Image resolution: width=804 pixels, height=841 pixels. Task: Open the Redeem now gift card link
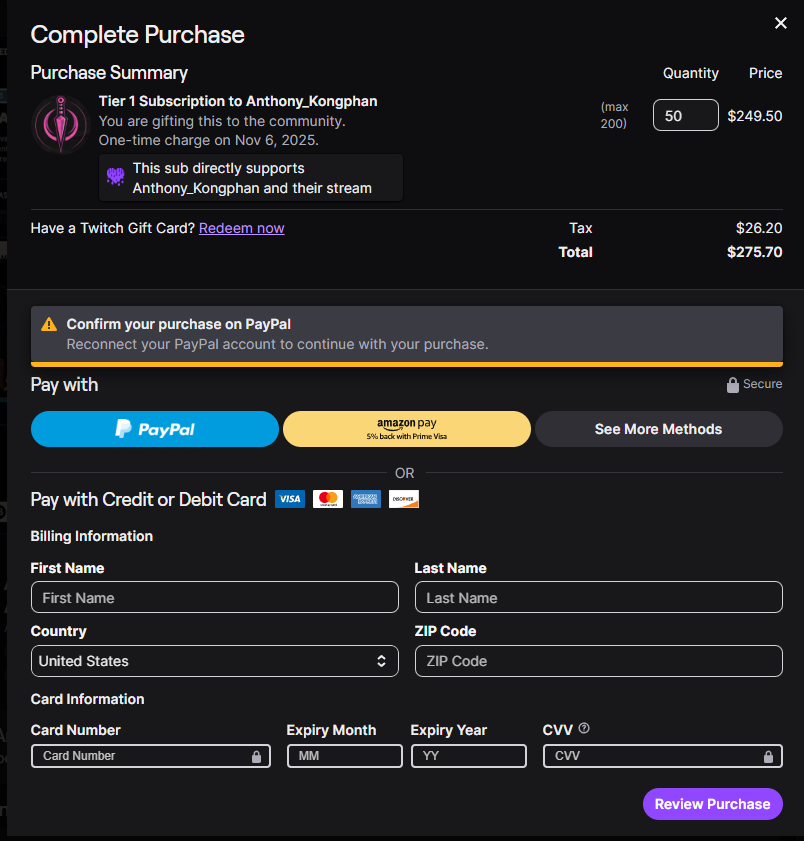click(241, 228)
